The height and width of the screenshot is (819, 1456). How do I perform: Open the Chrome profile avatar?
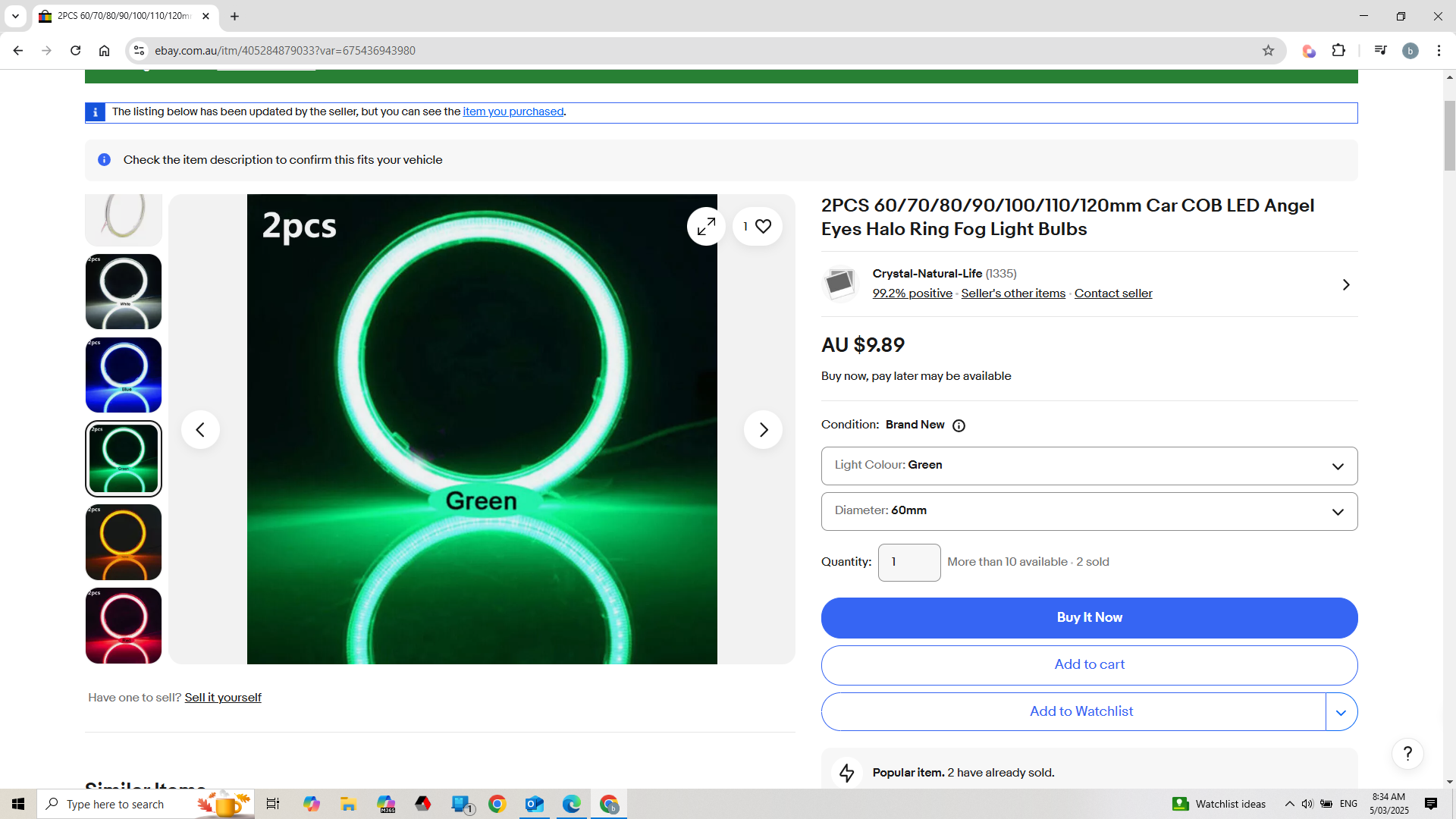[x=1410, y=51]
